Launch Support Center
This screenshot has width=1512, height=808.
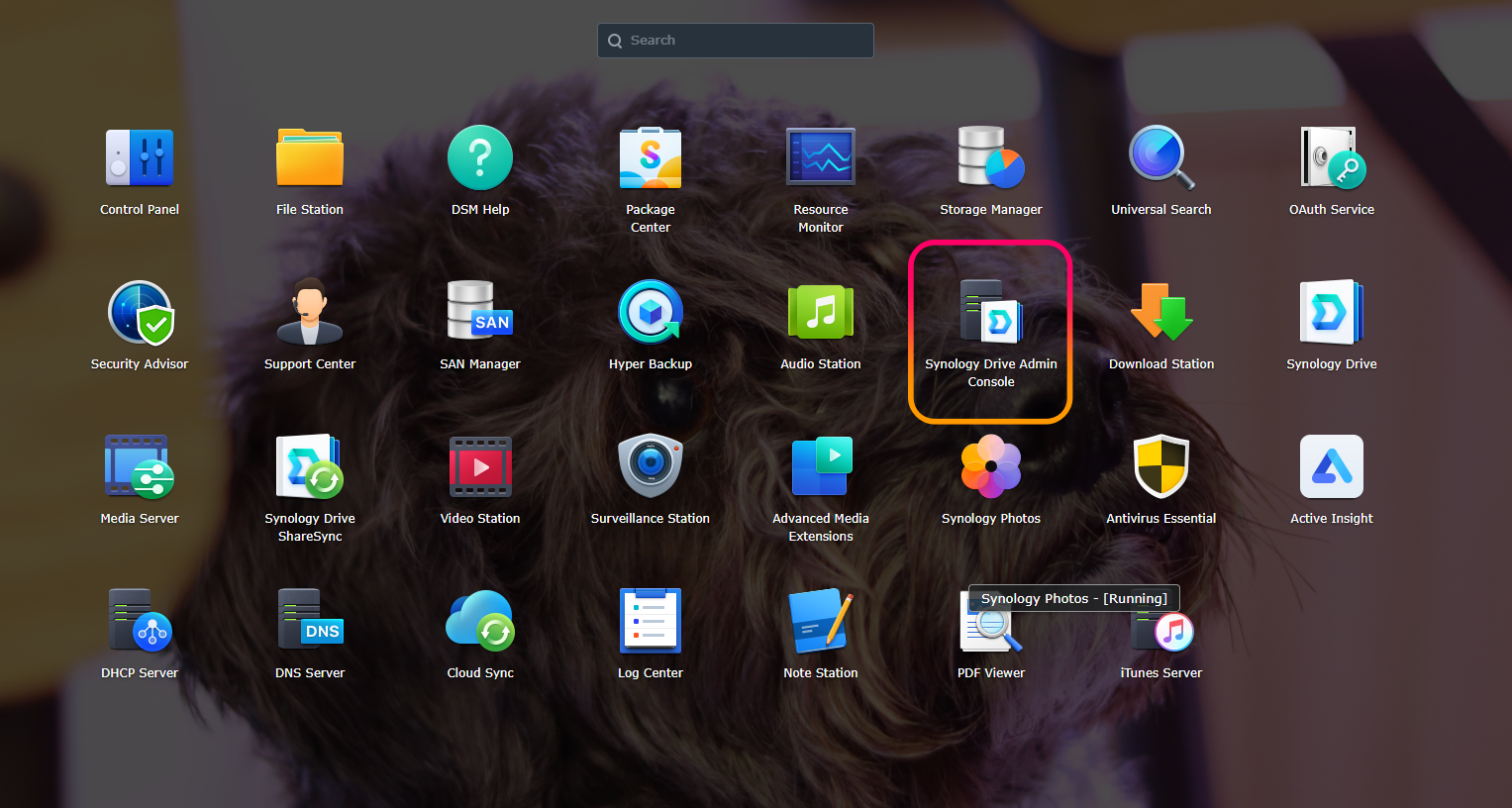[310, 313]
